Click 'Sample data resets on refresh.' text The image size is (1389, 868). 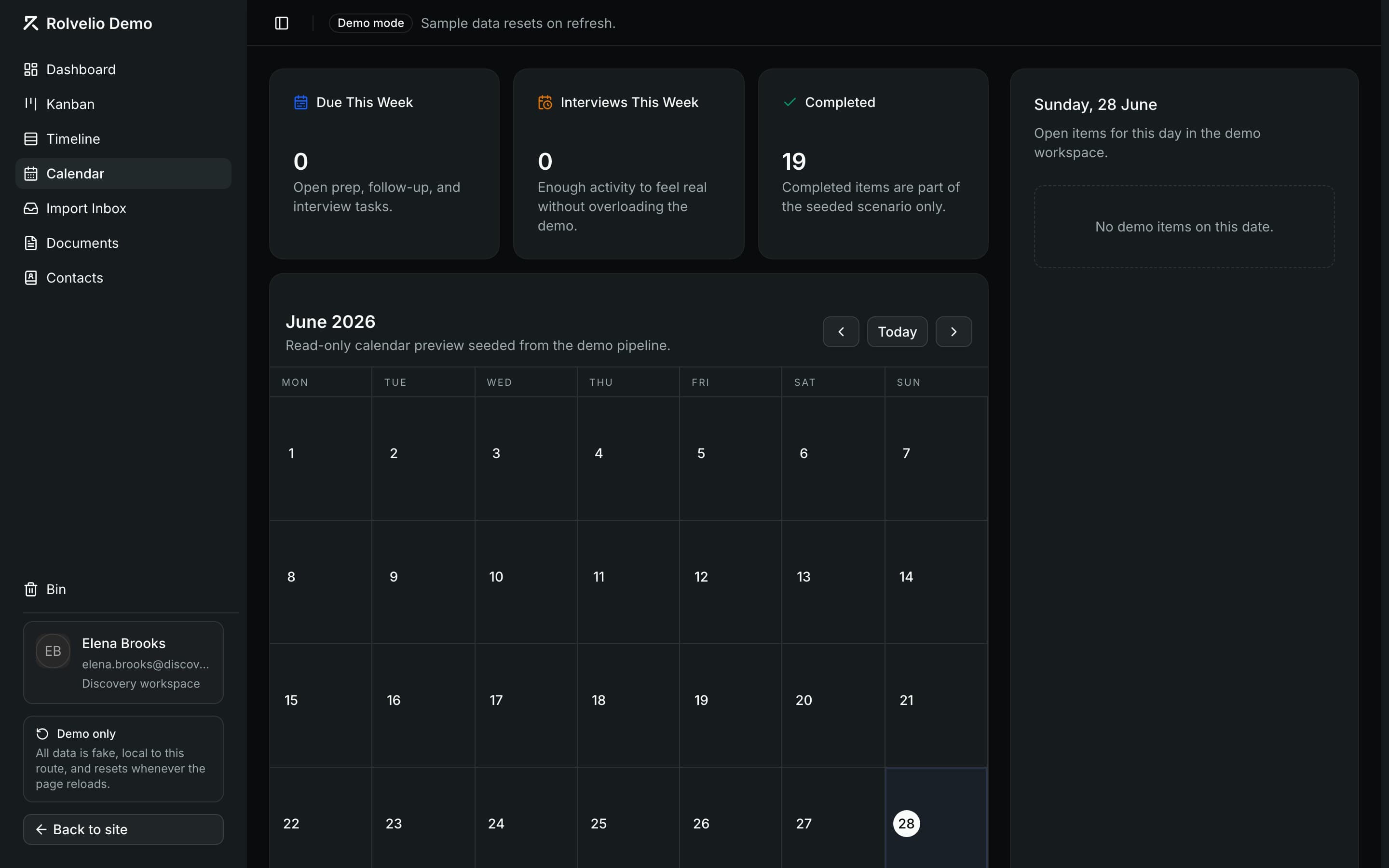point(517,23)
